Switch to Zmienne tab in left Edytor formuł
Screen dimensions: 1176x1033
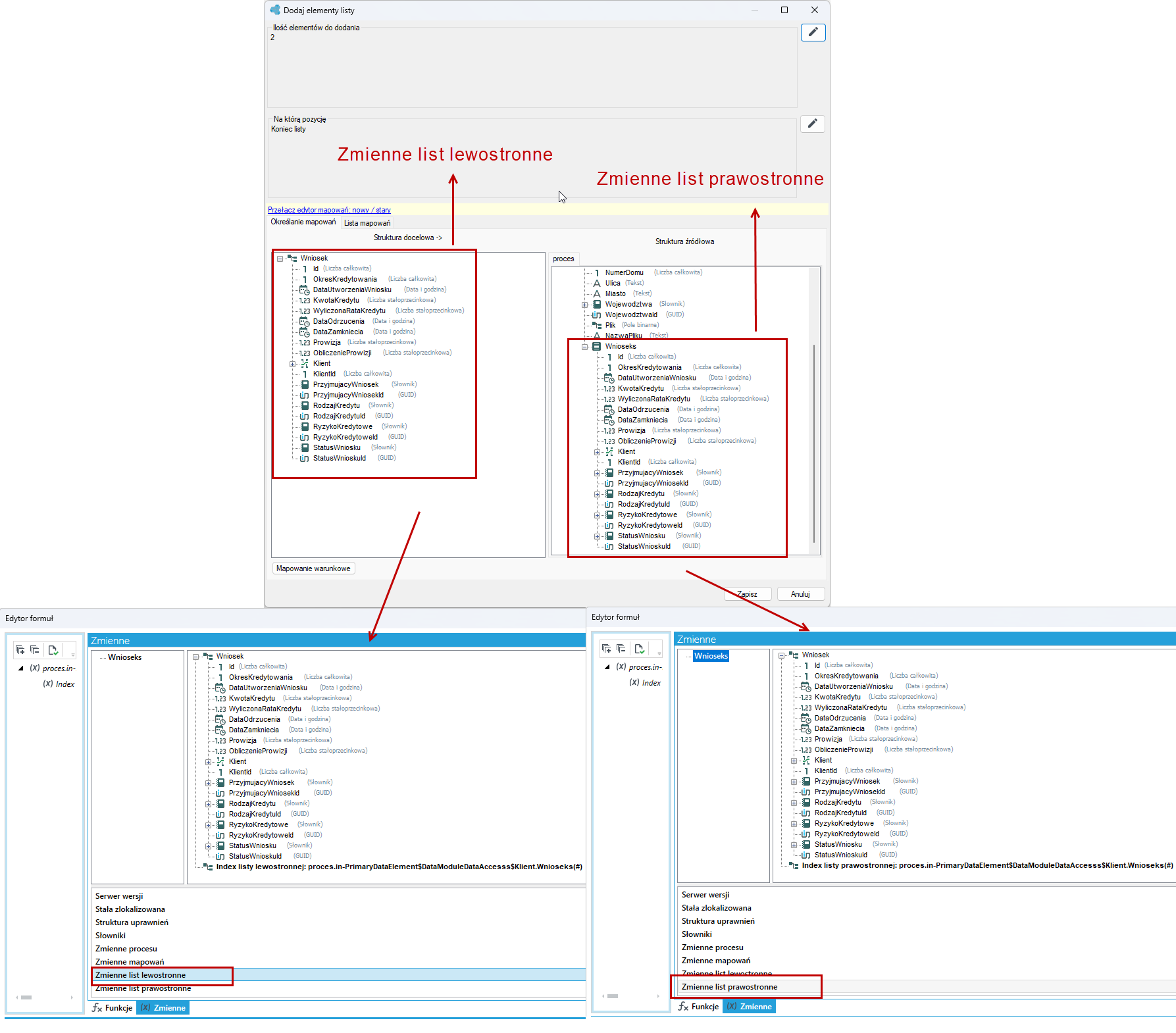click(163, 1008)
